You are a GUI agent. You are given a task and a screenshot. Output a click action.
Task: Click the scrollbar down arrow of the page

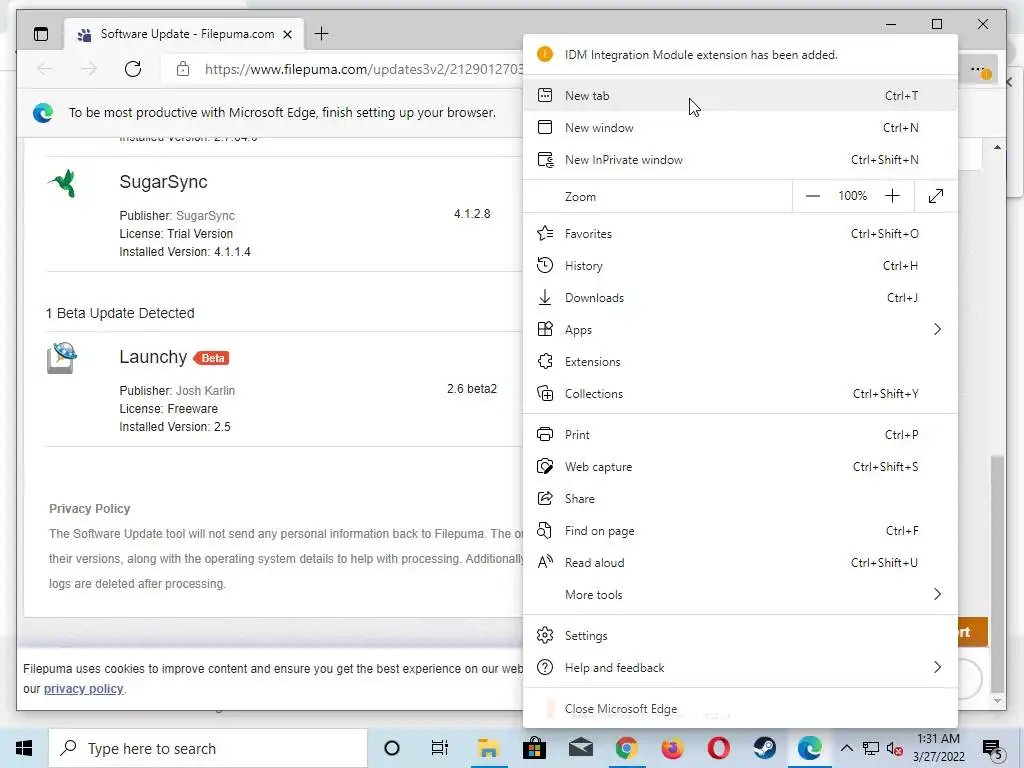tap(997, 701)
